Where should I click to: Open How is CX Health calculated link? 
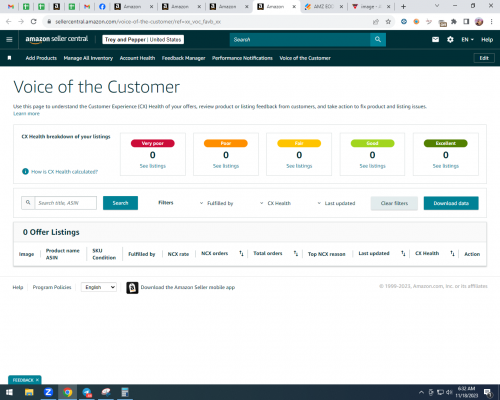(x=64, y=172)
